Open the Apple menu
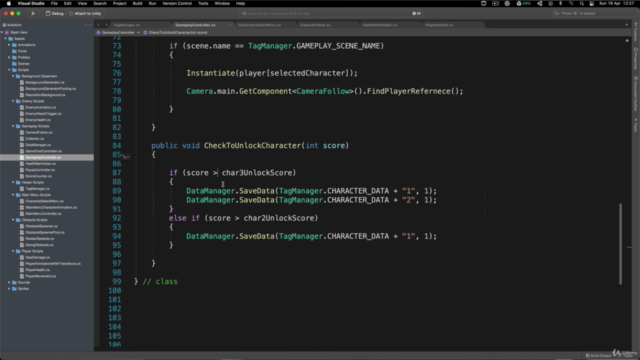This screenshot has height=360, width=640. (x=9, y=3)
